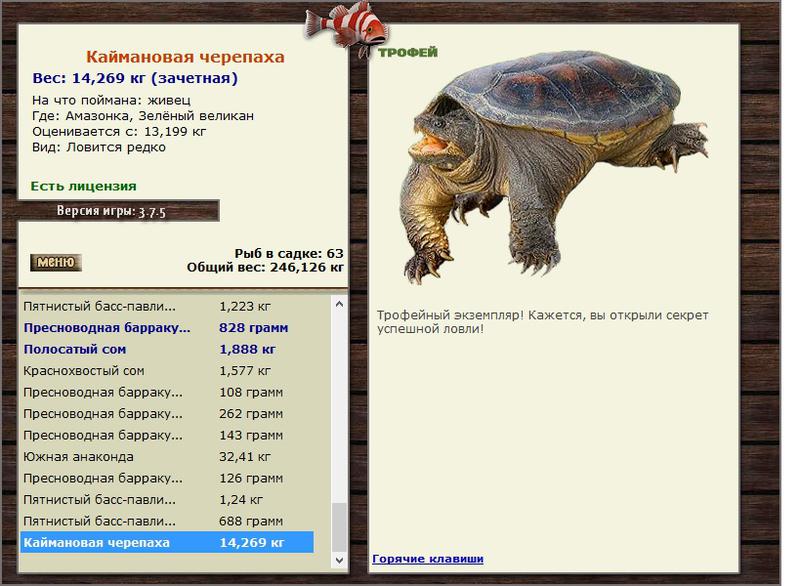Click the fish list scrollbar thumb
Viewport: 800px width, 586px height.
tap(339, 527)
